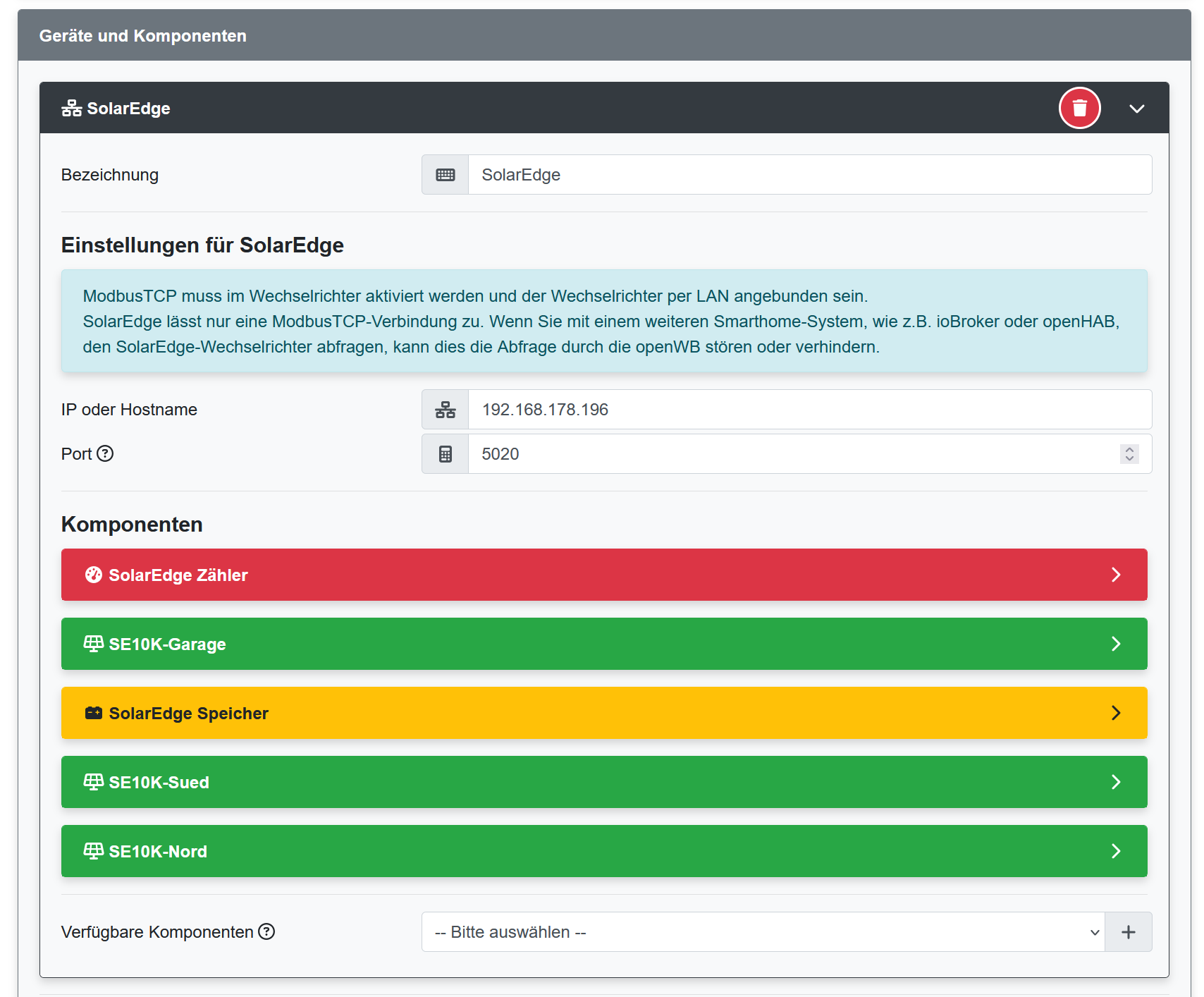Click the solar panel icon on SE10K-Sued
Screen dimensions: 1204x997
94,782
